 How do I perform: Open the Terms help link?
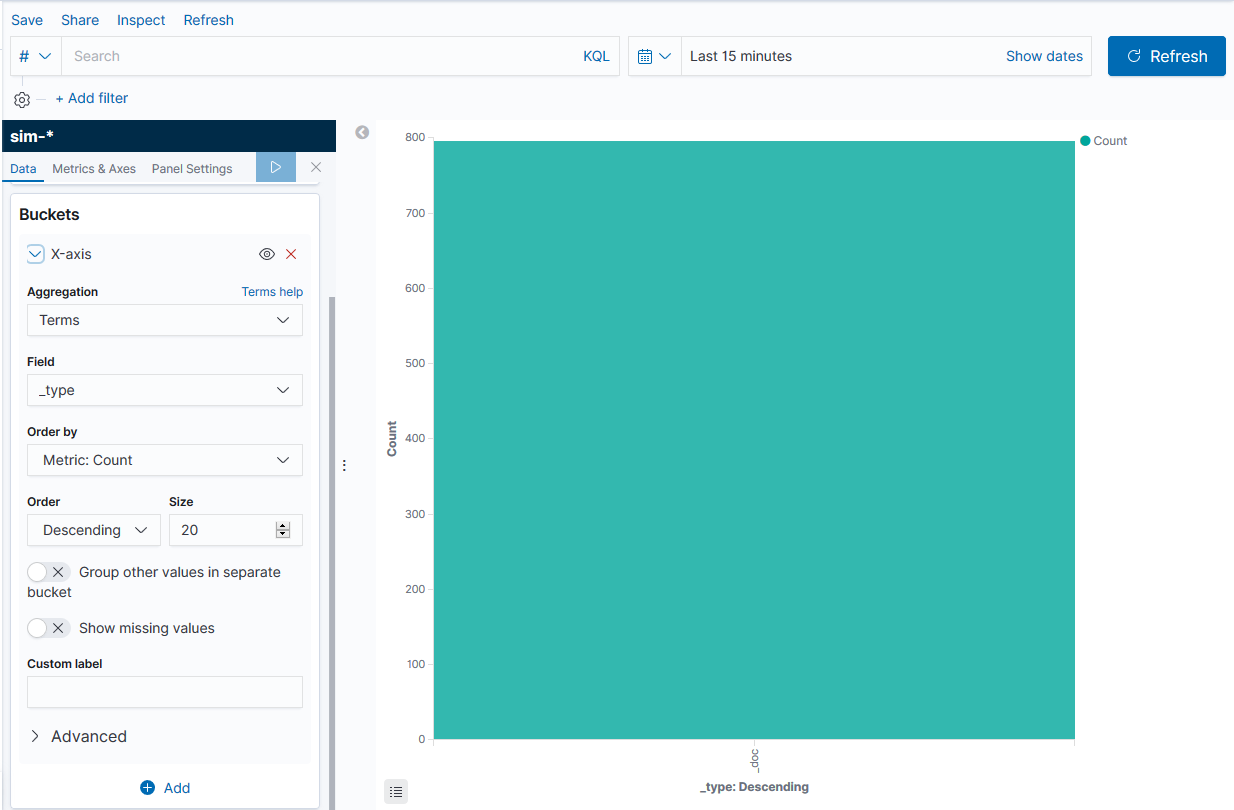pos(272,291)
